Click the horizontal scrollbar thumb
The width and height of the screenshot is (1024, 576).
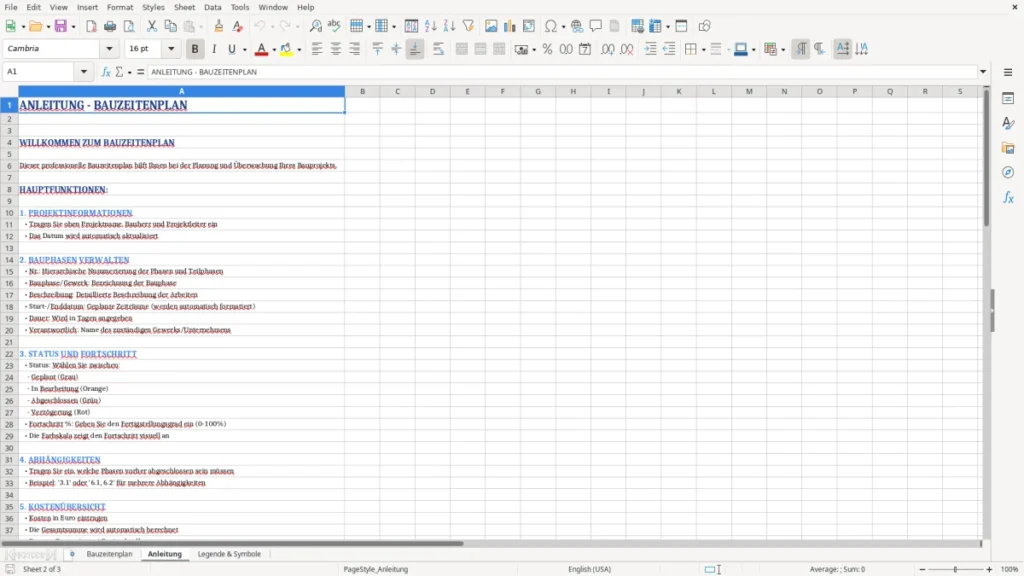click(x=232, y=543)
